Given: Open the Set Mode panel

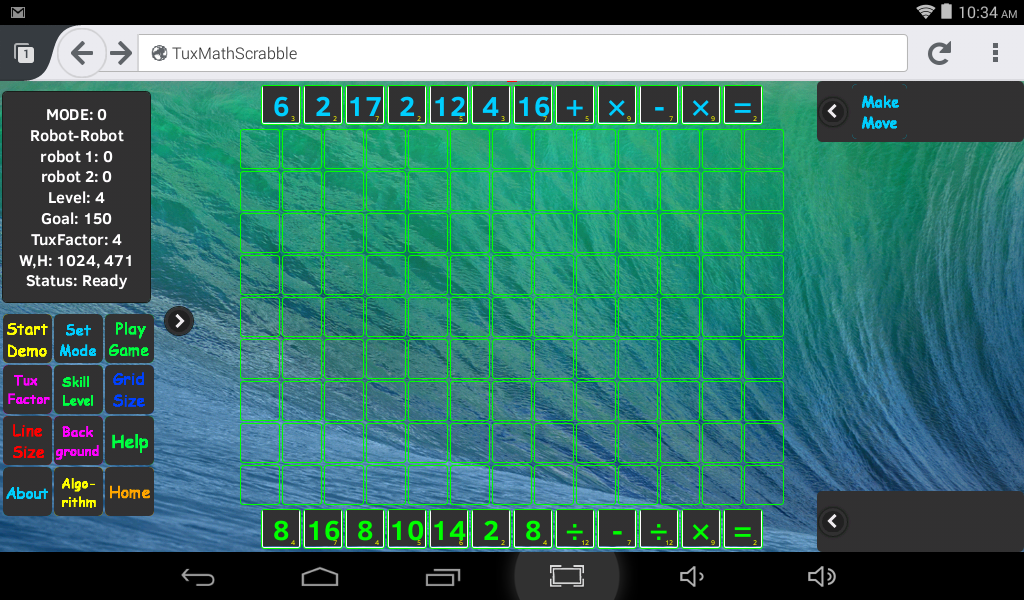Looking at the screenshot, I should (78, 339).
